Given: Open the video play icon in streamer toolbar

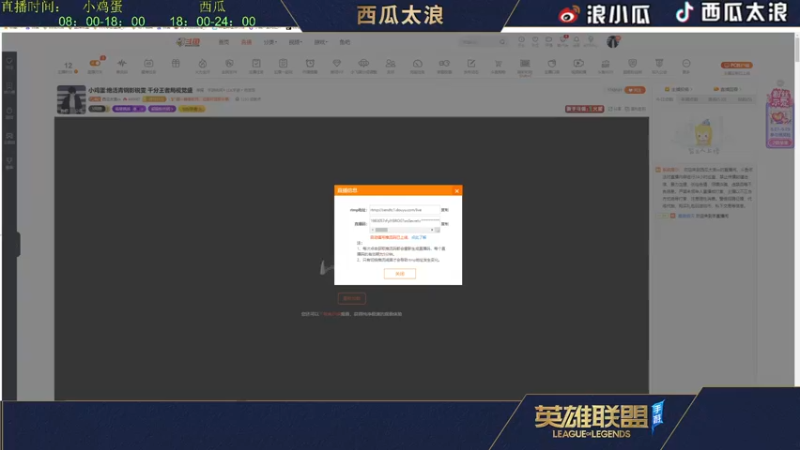Looking at the screenshot, I should [579, 65].
